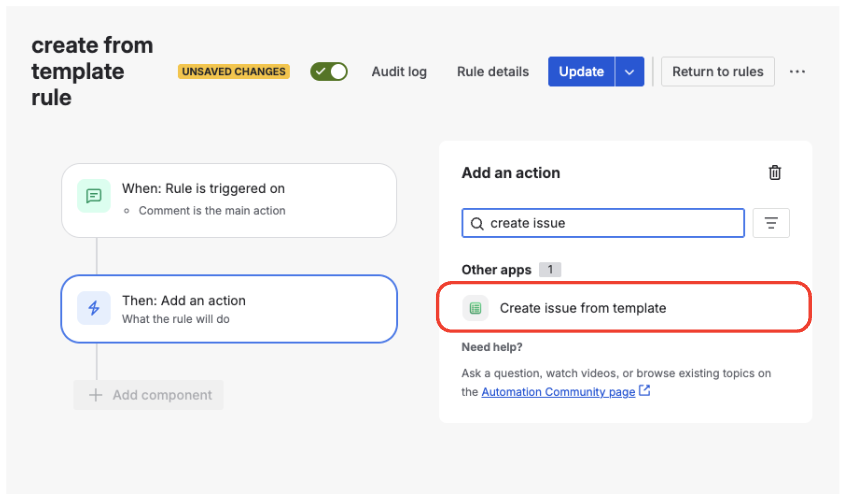Click the magnifier icon in the search field
Viewport: 848px width, 500px height.
(477, 223)
